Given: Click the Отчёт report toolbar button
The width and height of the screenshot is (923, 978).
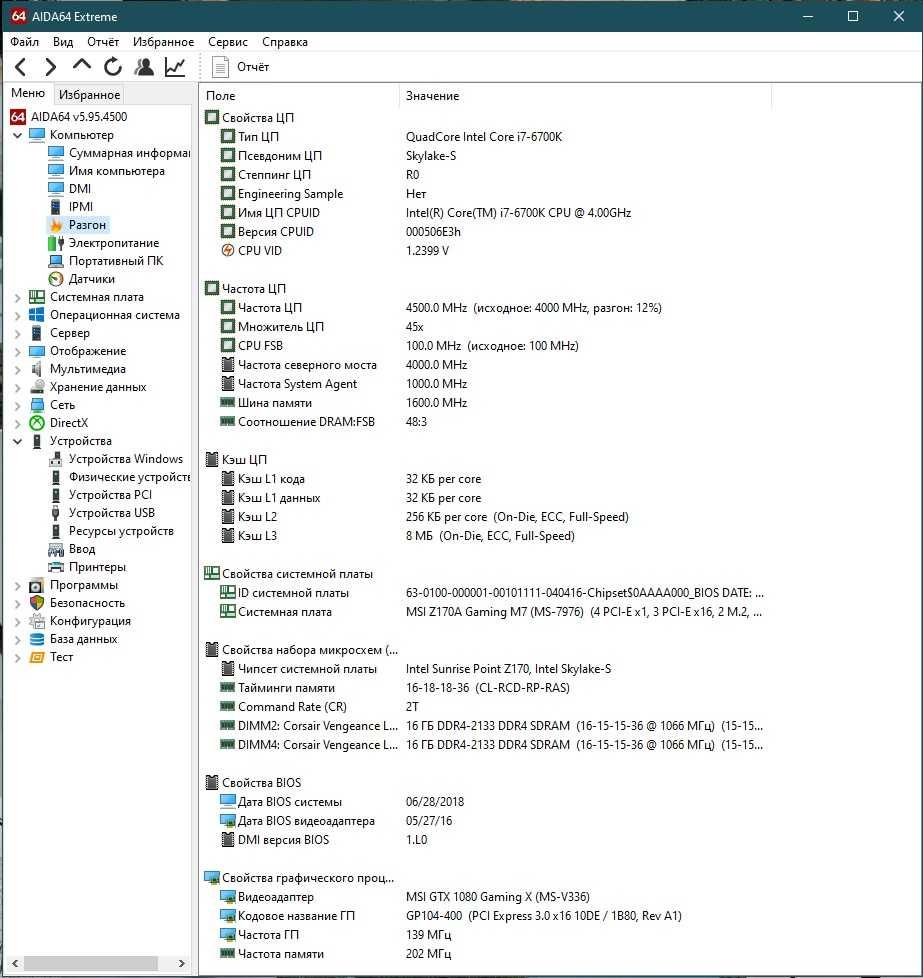Looking at the screenshot, I should (240, 67).
